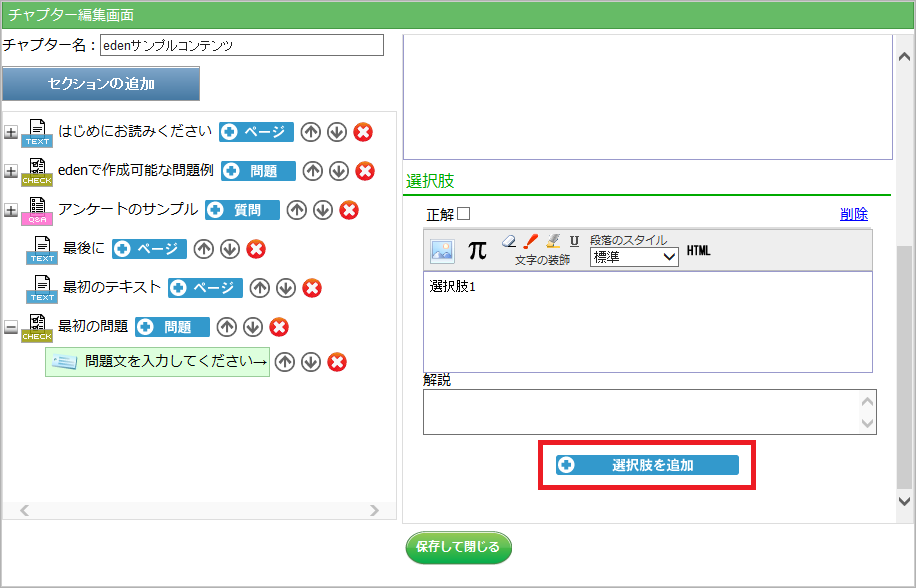The width and height of the screenshot is (916, 588).
Task: Move 'アンケートのサンプル' section down
Action: [x=323, y=210]
